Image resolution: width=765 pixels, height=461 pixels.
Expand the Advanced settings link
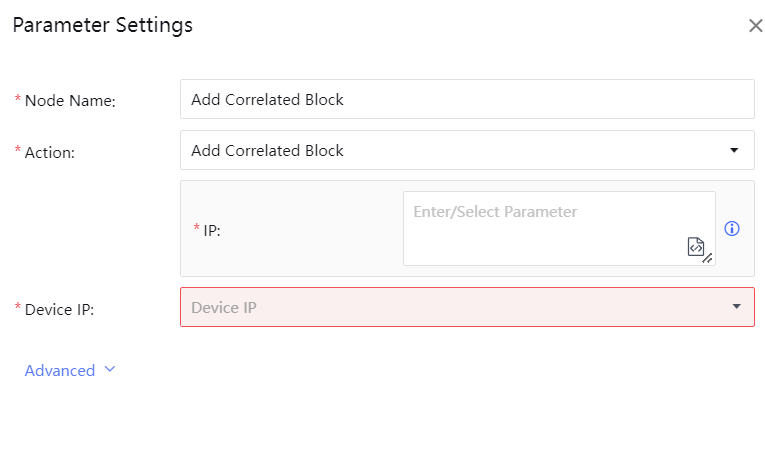[x=60, y=371]
